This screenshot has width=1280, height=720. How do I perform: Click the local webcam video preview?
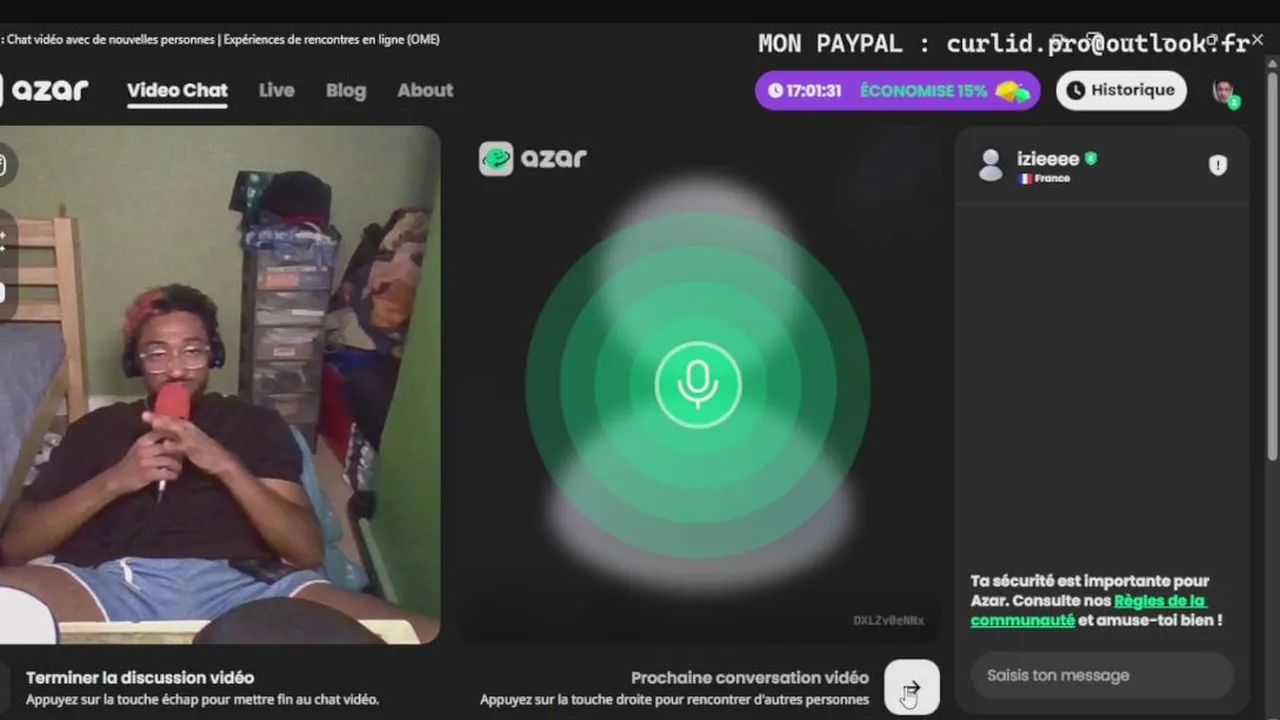tap(220, 384)
